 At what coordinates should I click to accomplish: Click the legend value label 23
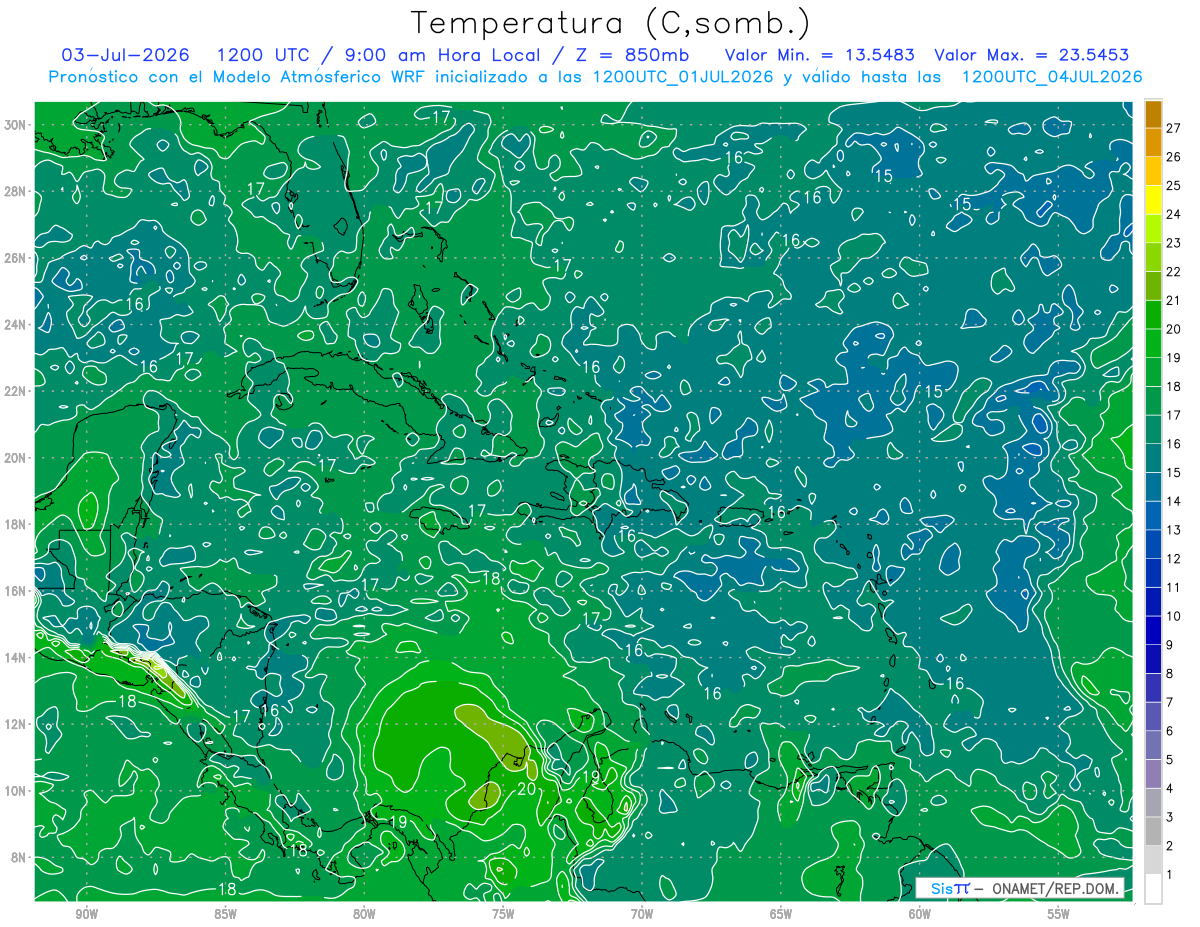click(1174, 243)
